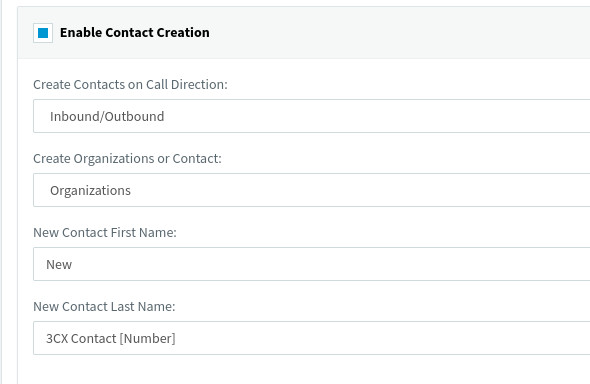Place cursor in 3CX Contact text
The height and width of the screenshot is (384, 590).
click(x=81, y=338)
